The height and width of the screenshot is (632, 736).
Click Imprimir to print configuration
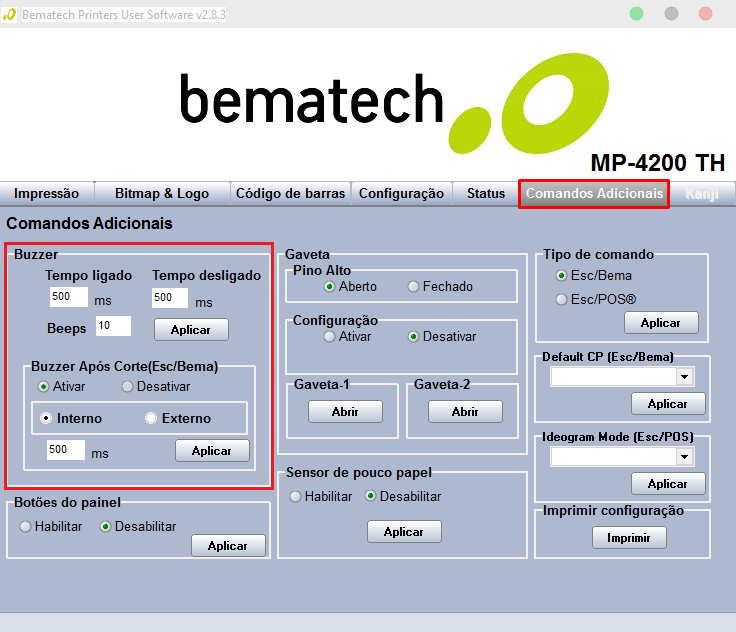click(629, 538)
